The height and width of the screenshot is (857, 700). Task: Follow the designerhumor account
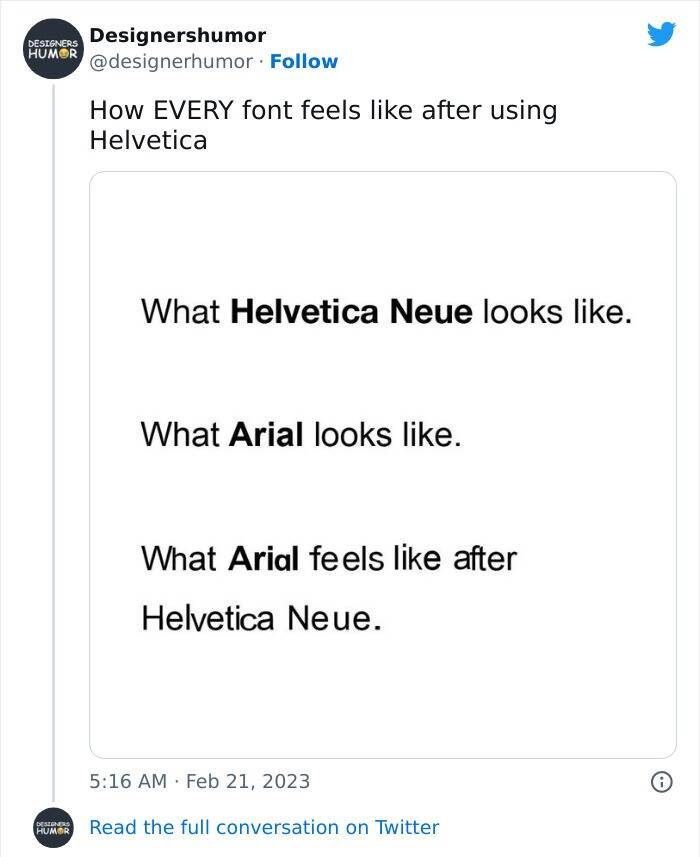pos(304,62)
